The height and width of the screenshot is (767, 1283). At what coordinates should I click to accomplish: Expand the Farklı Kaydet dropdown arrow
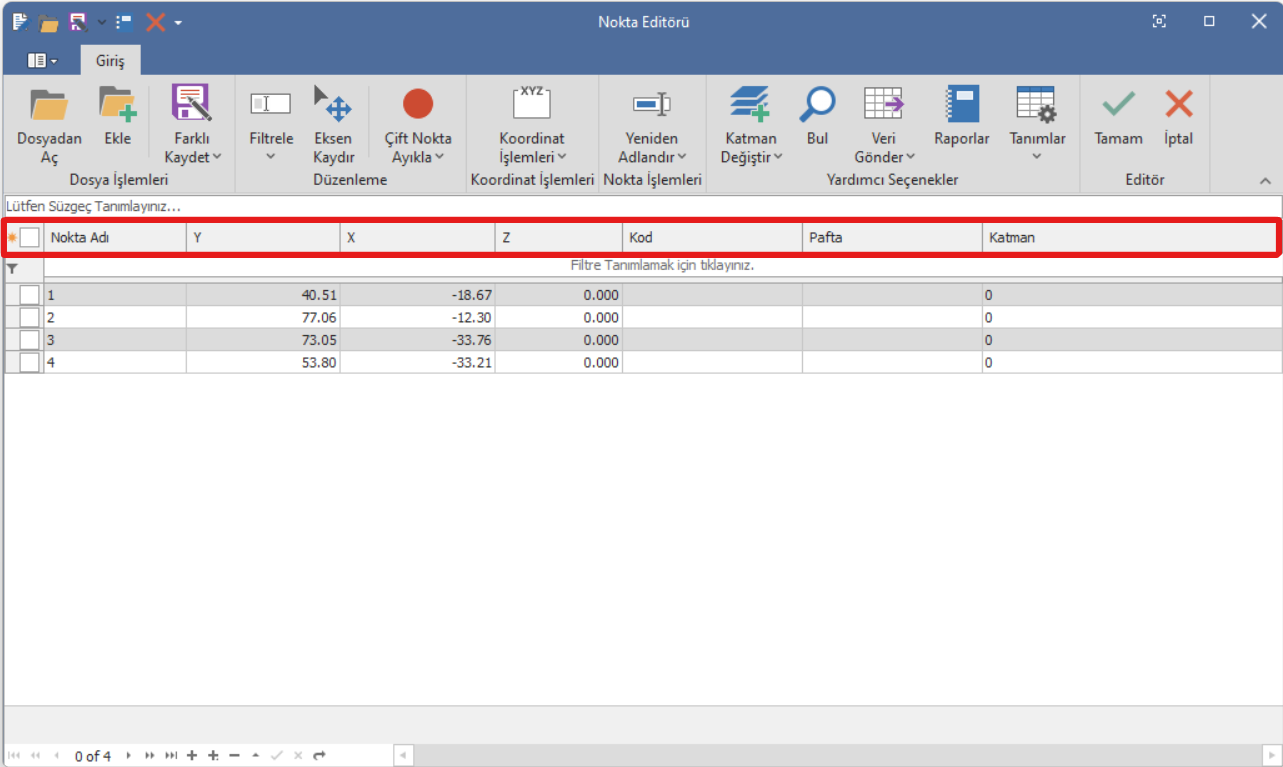coord(217,157)
